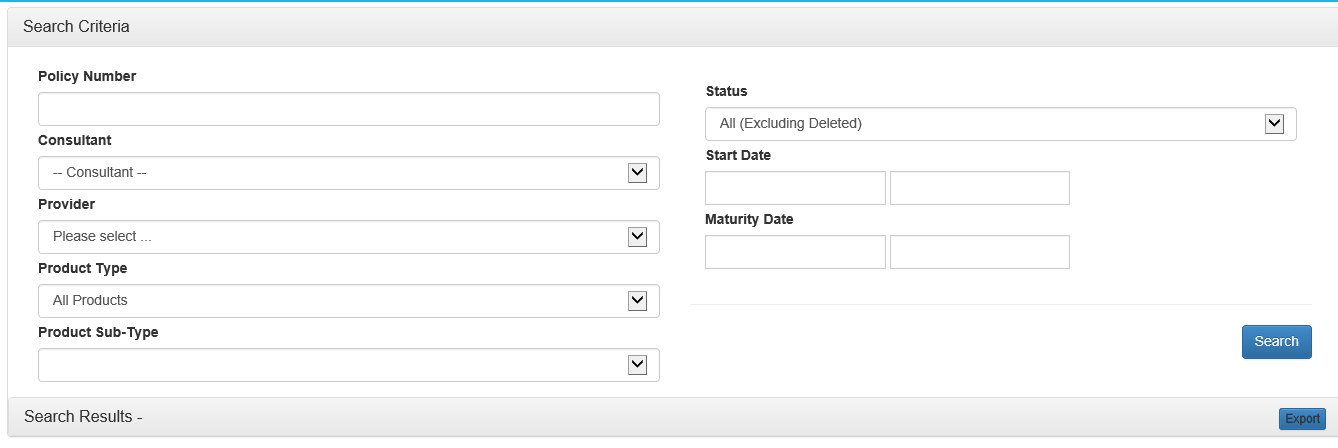The image size is (1338, 448).
Task: Focus the Policy Number text field
Action: 348,109
